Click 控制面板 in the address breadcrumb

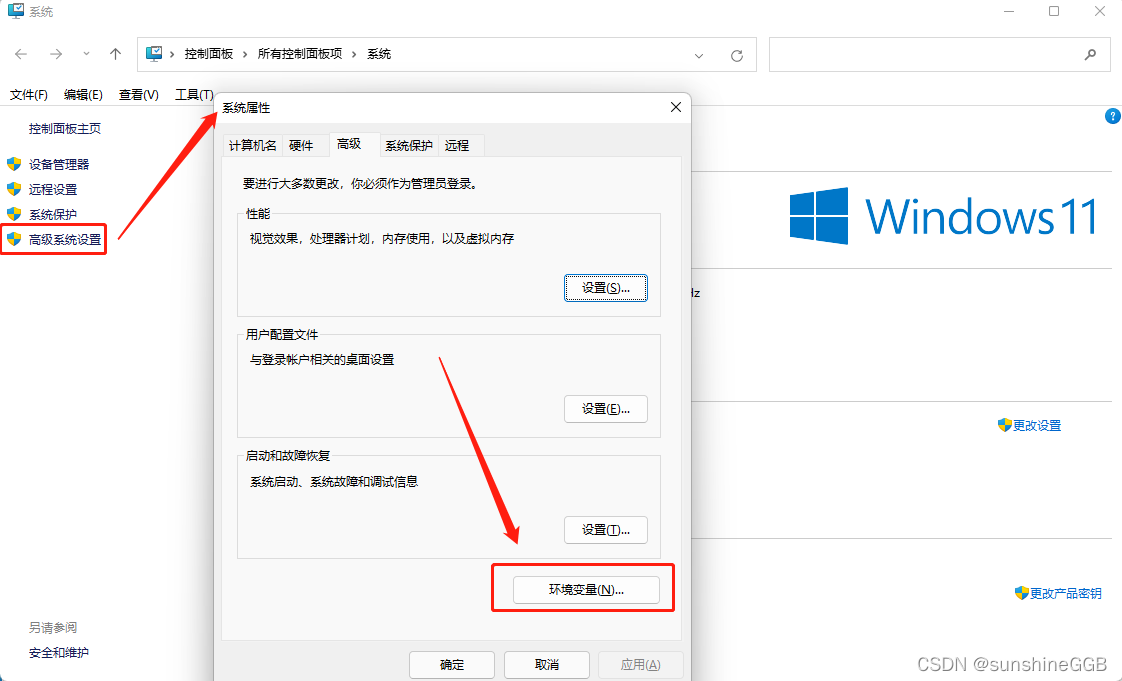tap(209, 54)
